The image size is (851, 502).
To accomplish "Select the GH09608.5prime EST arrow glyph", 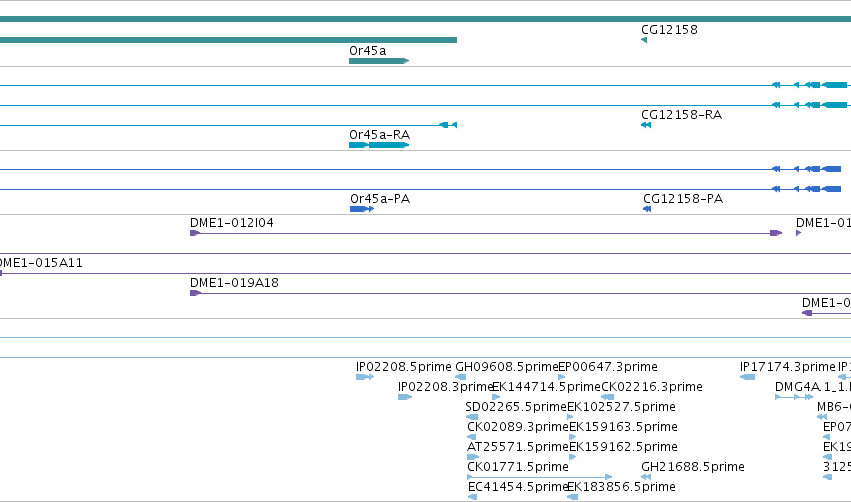I will coord(460,377).
